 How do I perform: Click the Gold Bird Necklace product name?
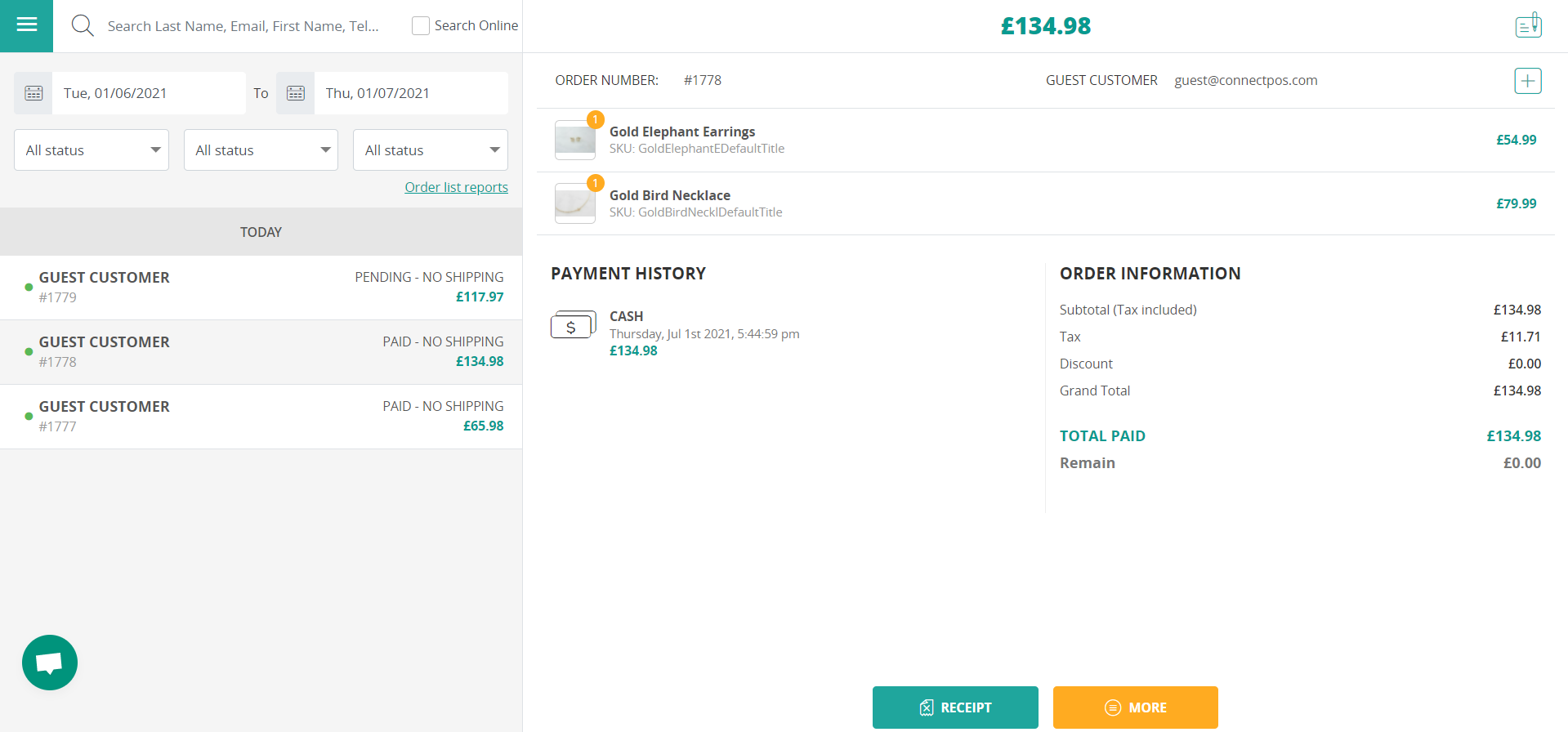click(670, 195)
